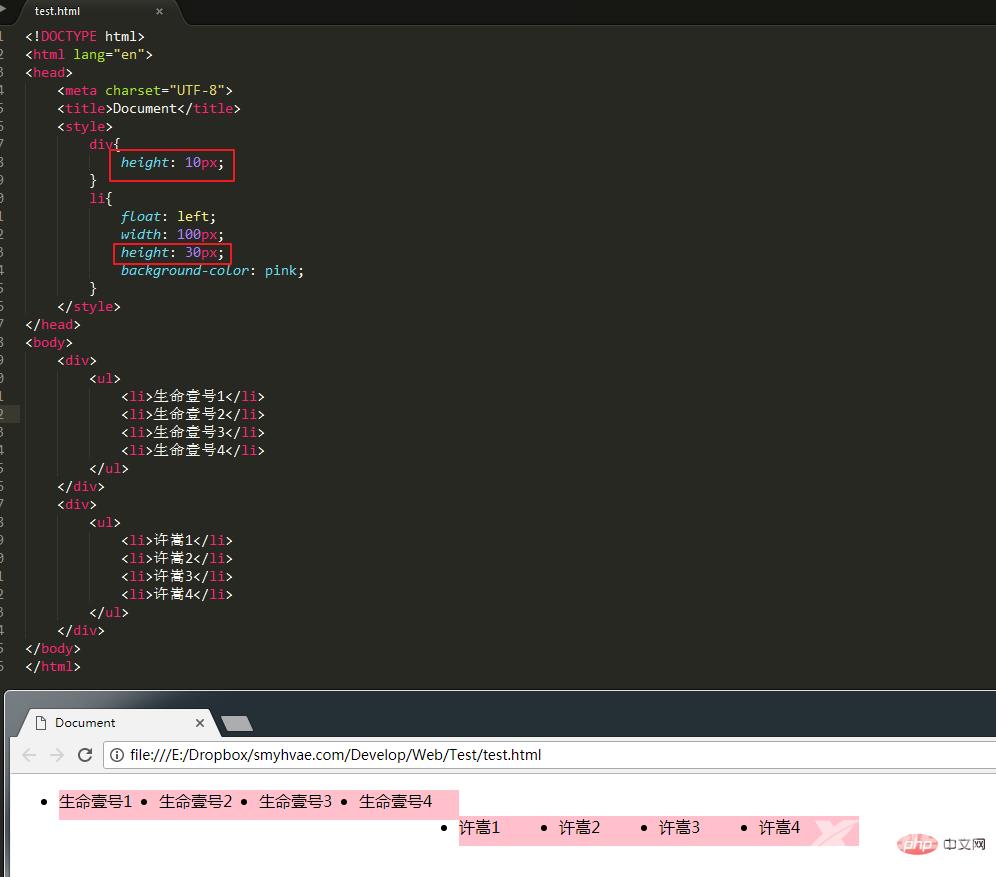This screenshot has height=877, width=996.
Task: Click the php 中文网 watermark logo
Action: (940, 845)
